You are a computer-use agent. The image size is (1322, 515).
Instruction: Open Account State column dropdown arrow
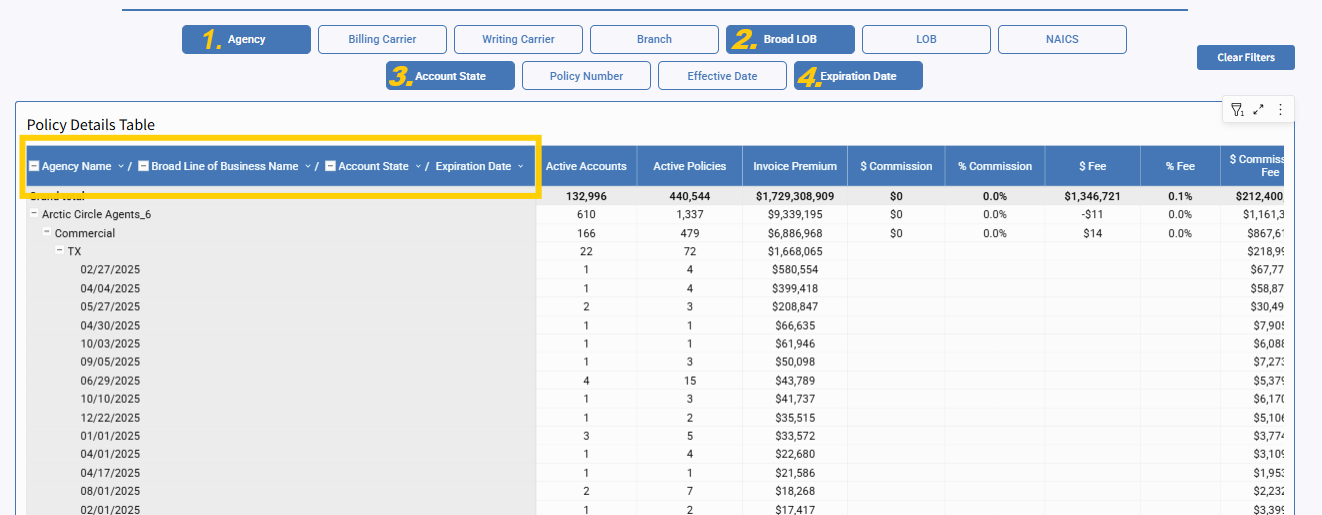coord(418,166)
